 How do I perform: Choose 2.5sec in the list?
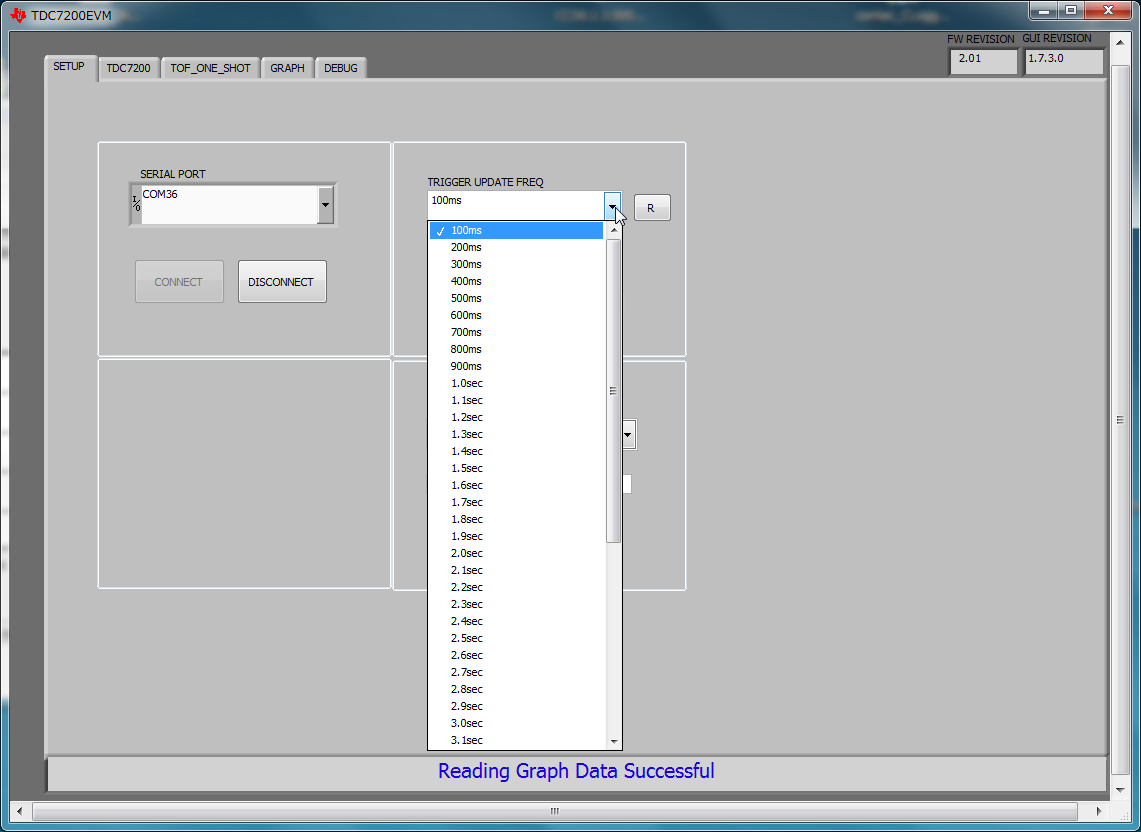(x=517, y=638)
